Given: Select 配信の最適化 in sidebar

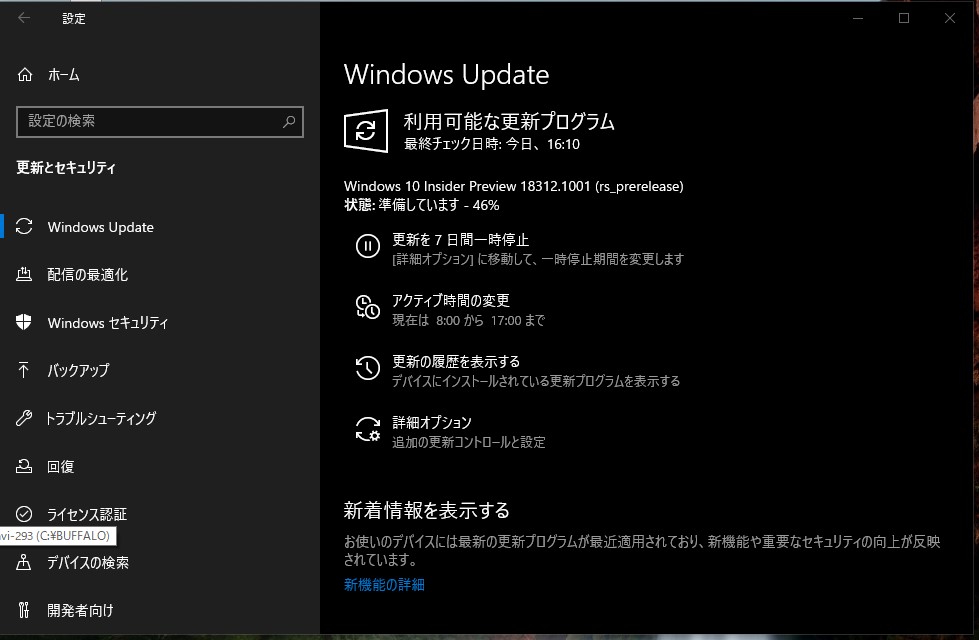Looking at the screenshot, I should point(87,275).
